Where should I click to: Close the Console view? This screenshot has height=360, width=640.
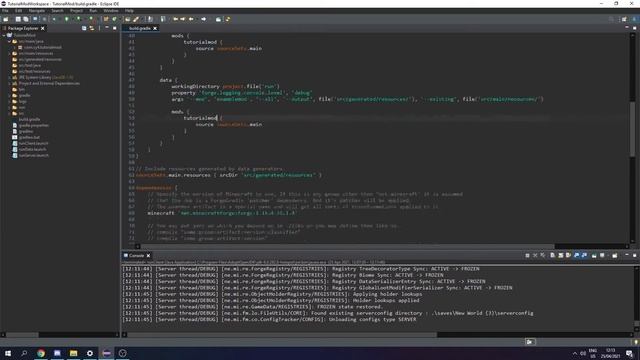[149, 256]
